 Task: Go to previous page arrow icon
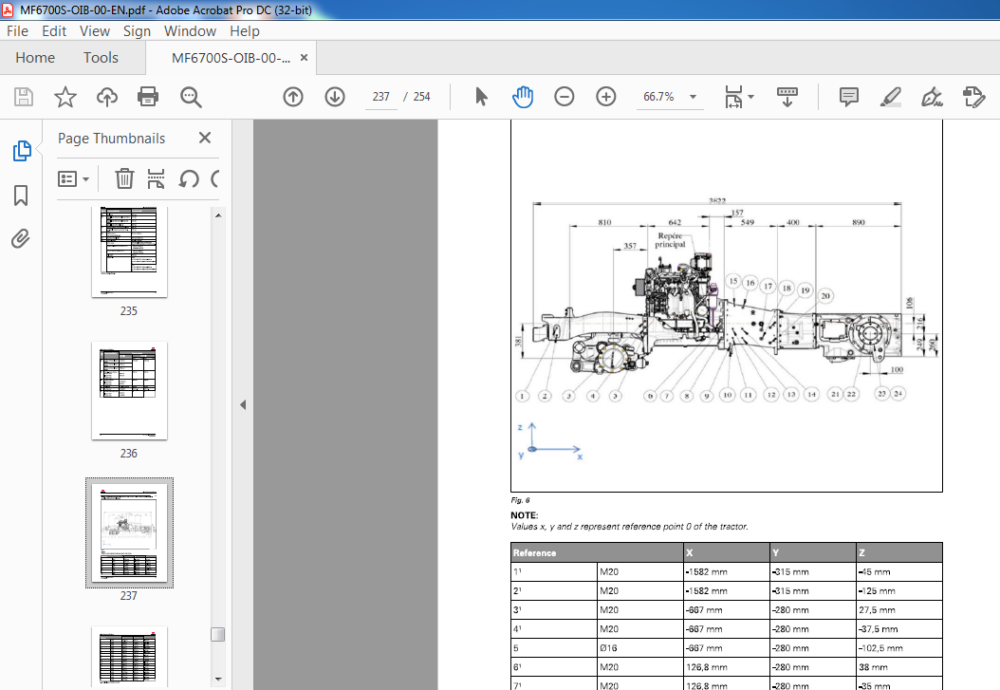click(293, 97)
